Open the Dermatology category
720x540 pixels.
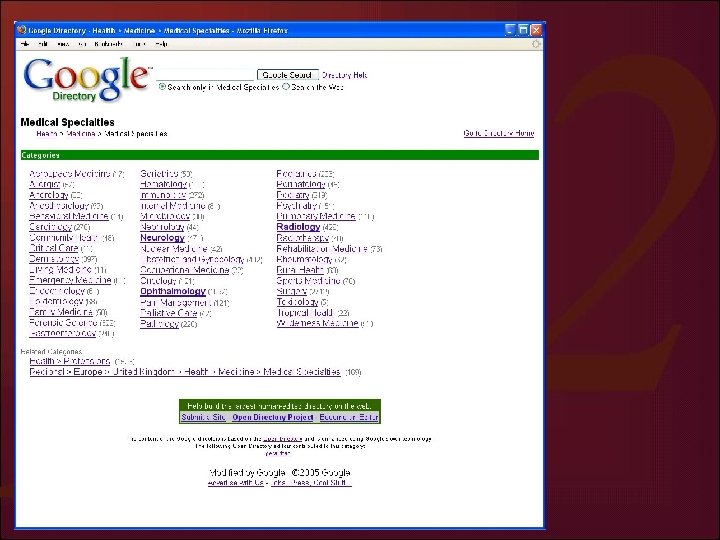coord(54,259)
